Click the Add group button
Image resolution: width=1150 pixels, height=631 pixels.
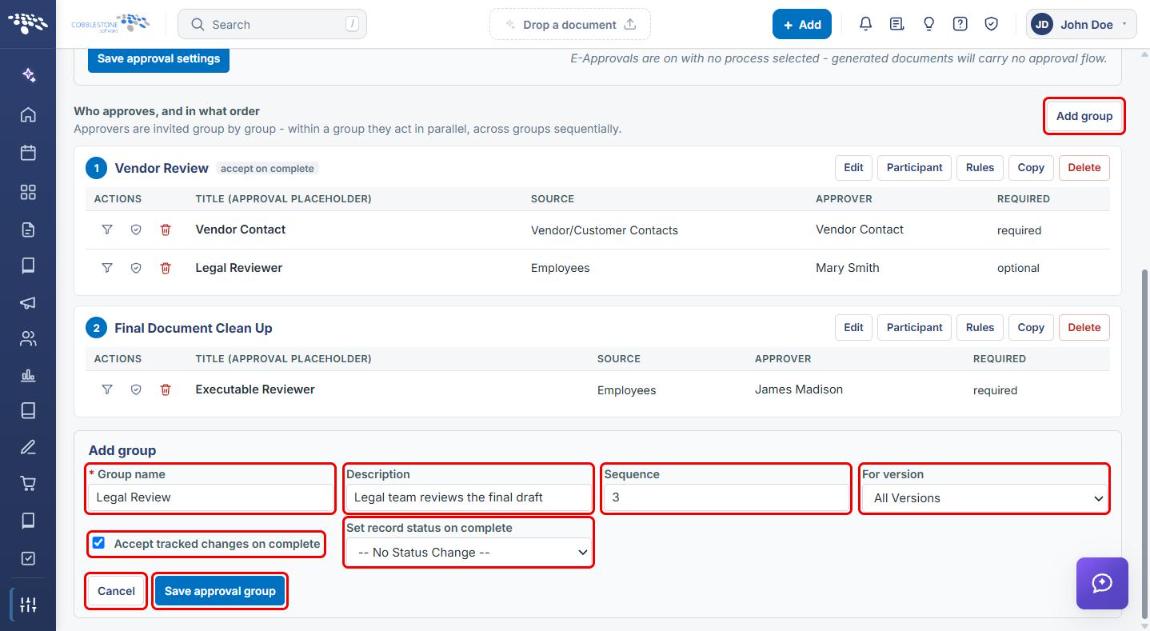1084,116
